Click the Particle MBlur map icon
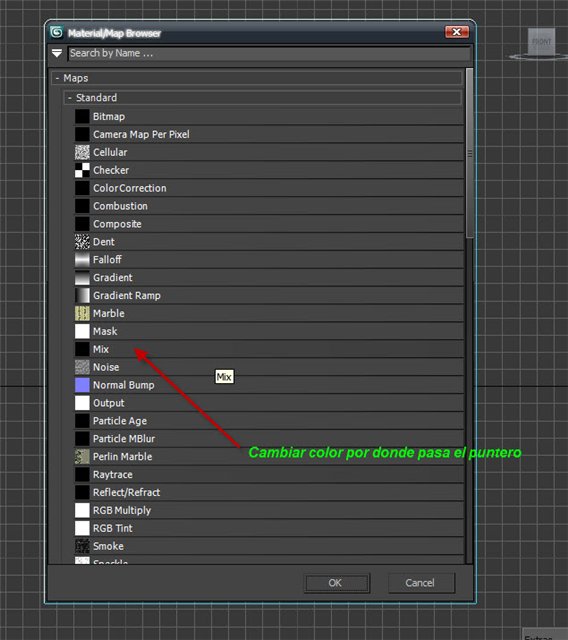The width and height of the screenshot is (568, 640). (82, 439)
